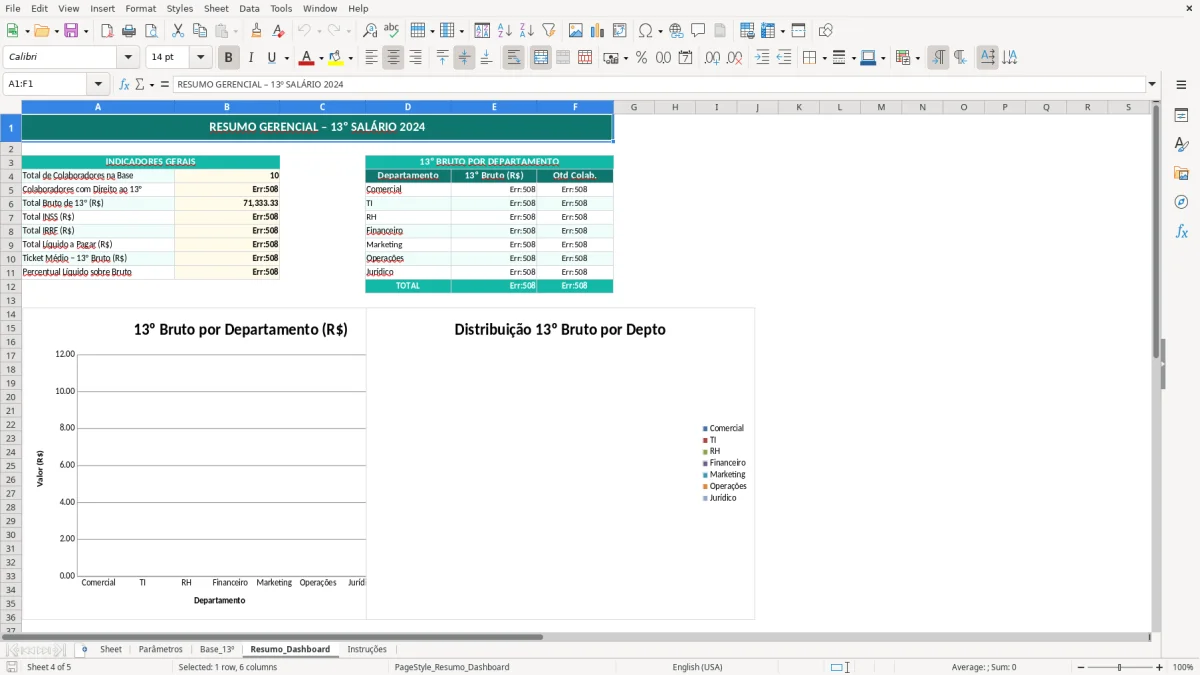Image resolution: width=1200 pixels, height=675 pixels.
Task: Click the zoom percentage 100%
Action: click(x=1183, y=667)
